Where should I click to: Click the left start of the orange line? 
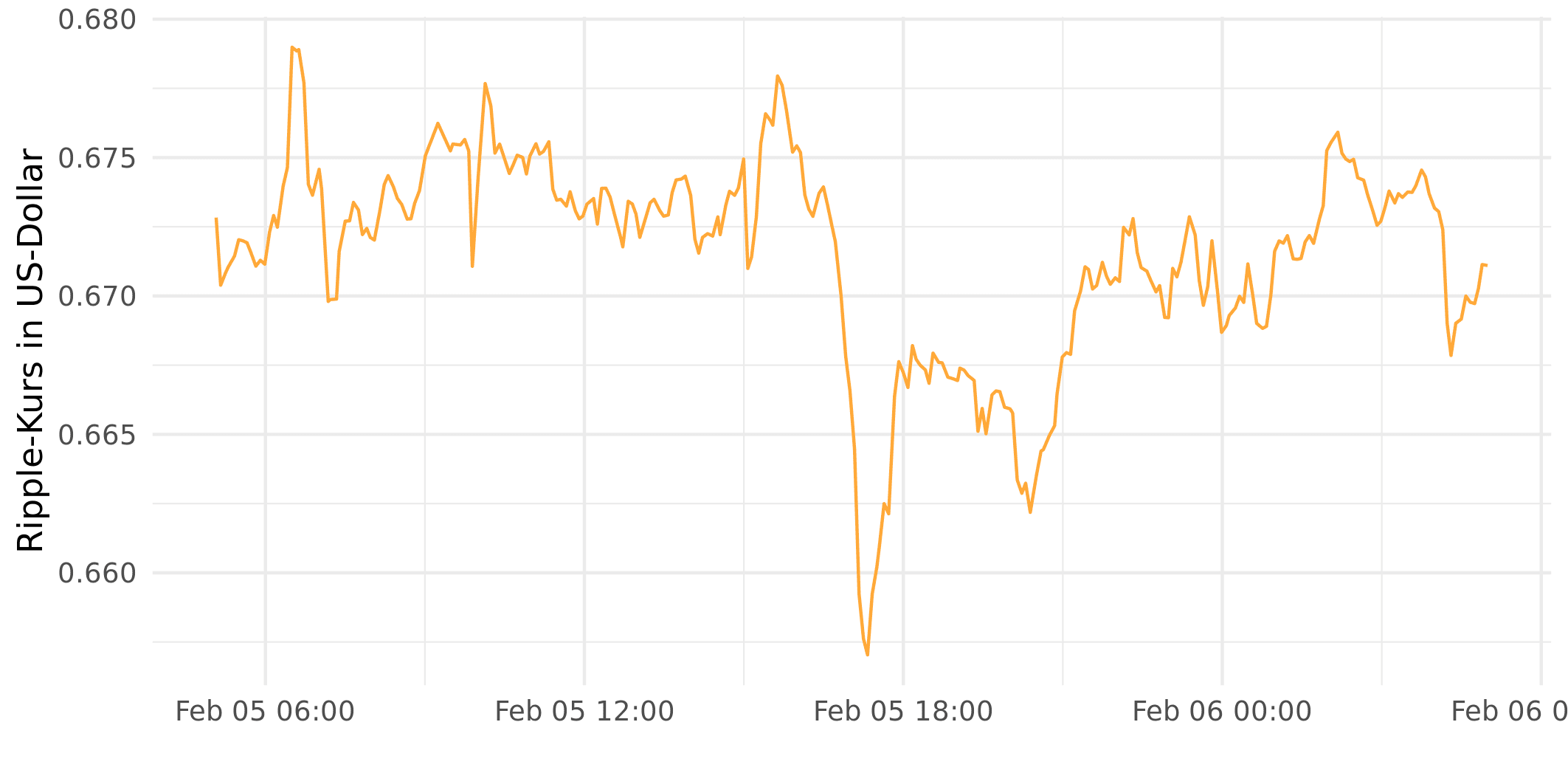click(216, 219)
